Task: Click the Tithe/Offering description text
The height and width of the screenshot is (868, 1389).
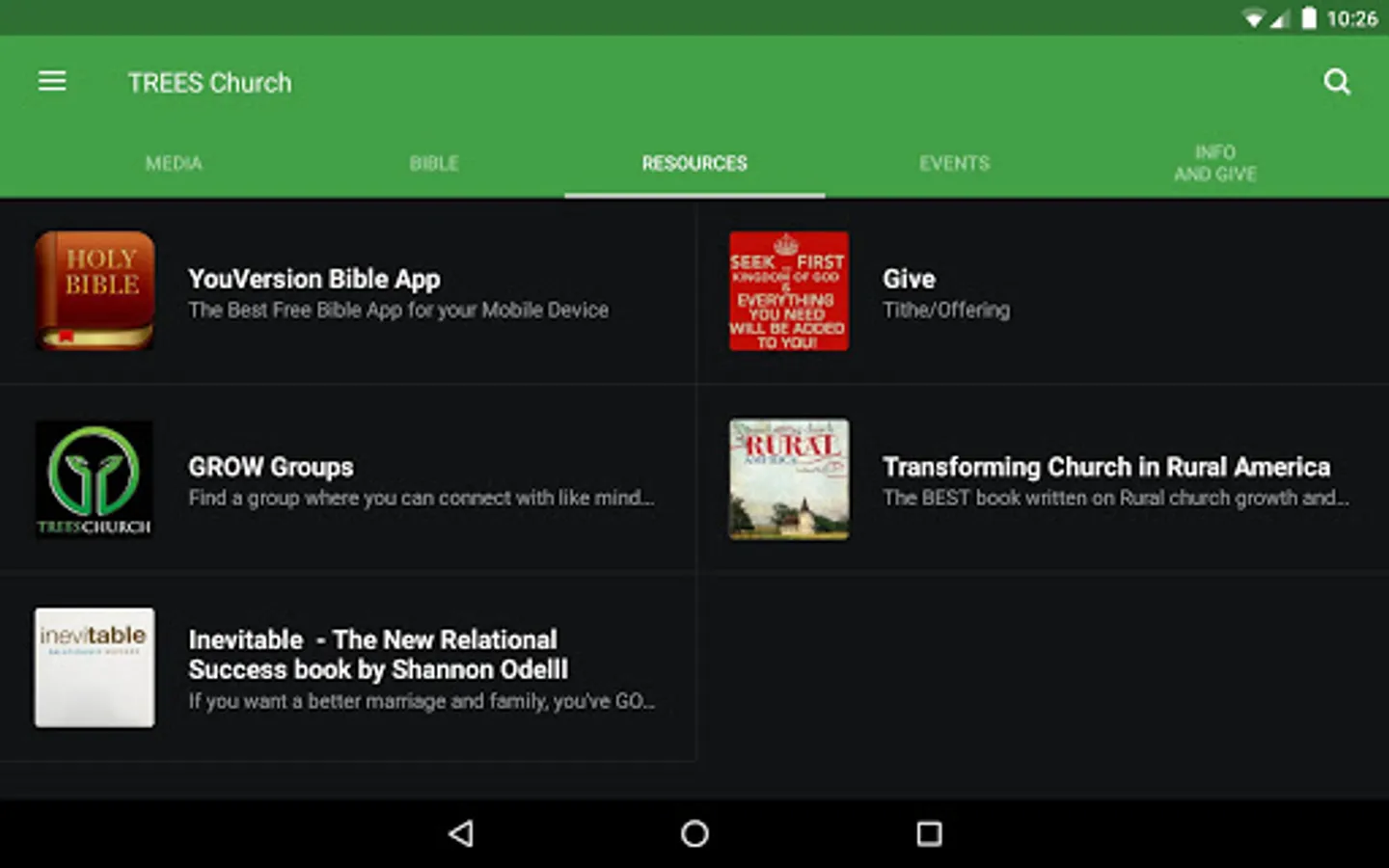Action: pos(946,310)
